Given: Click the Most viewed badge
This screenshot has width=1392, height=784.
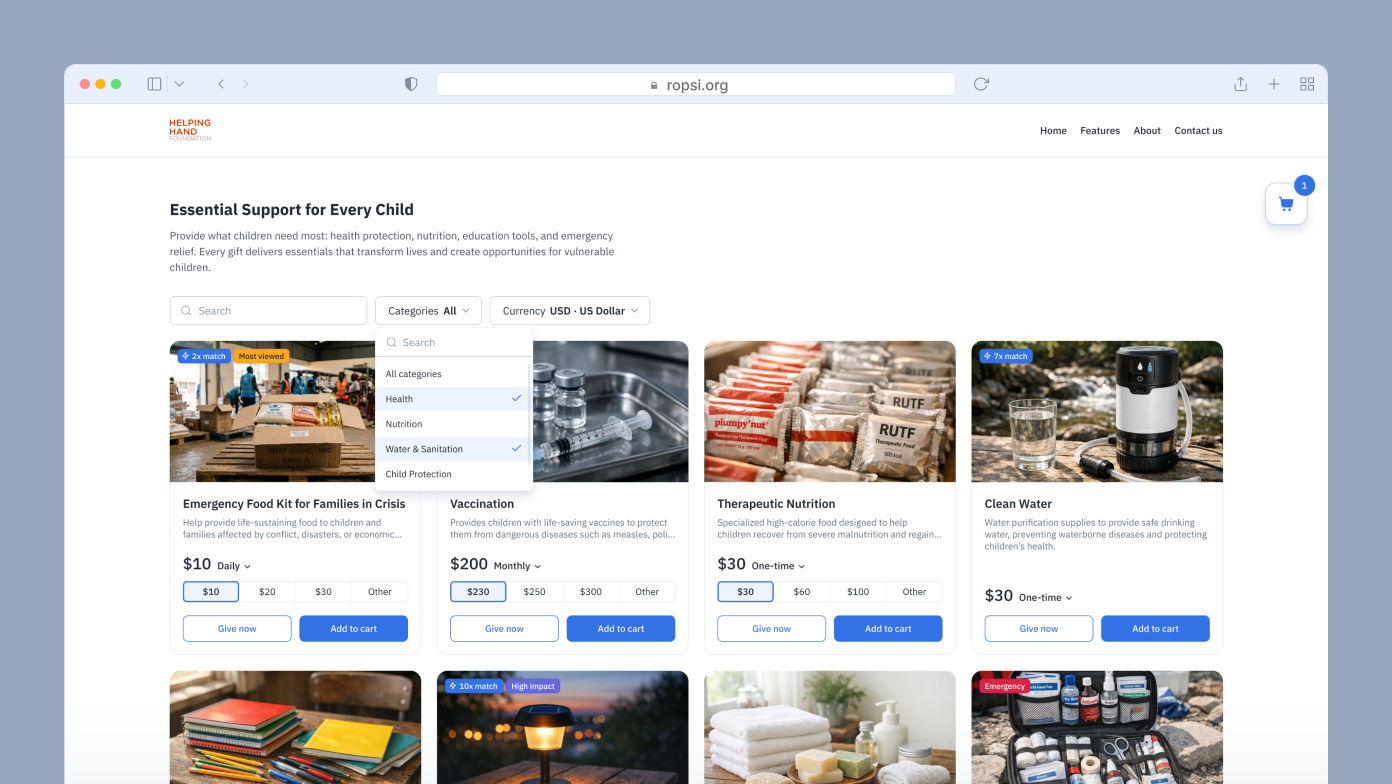Looking at the screenshot, I should point(261,356).
